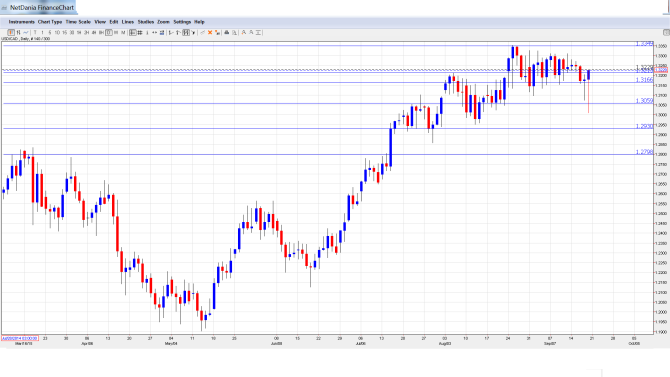Click the shift chart up icon
Screen dimensions: 670x377
(x=178, y=32)
